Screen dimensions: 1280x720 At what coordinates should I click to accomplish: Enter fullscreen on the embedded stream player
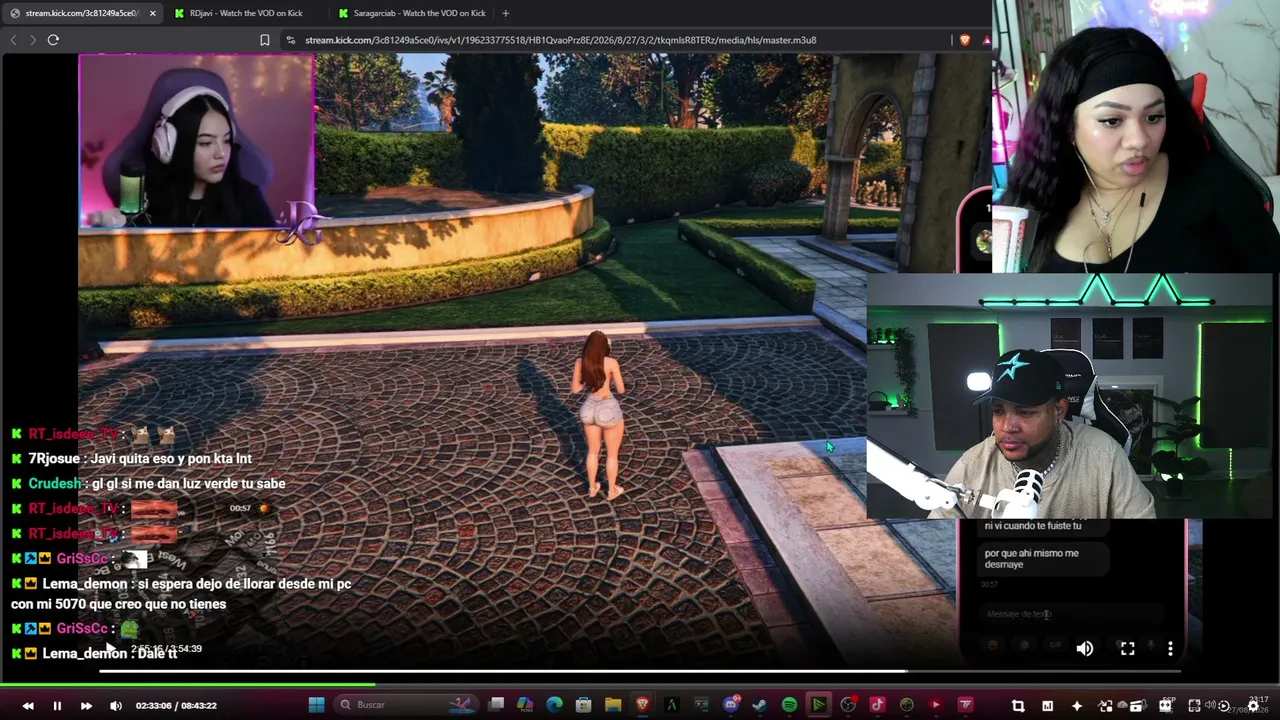(1127, 649)
